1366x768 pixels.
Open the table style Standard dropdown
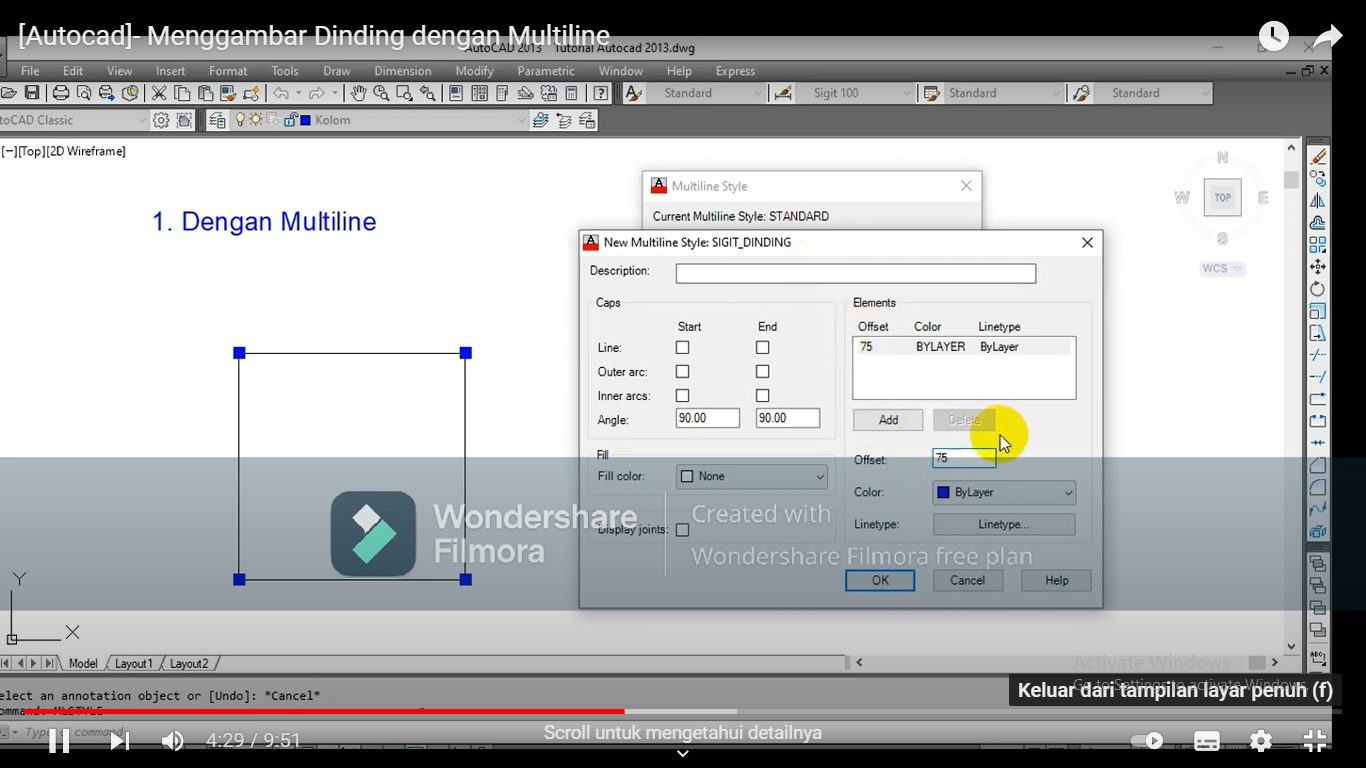click(x=1003, y=93)
